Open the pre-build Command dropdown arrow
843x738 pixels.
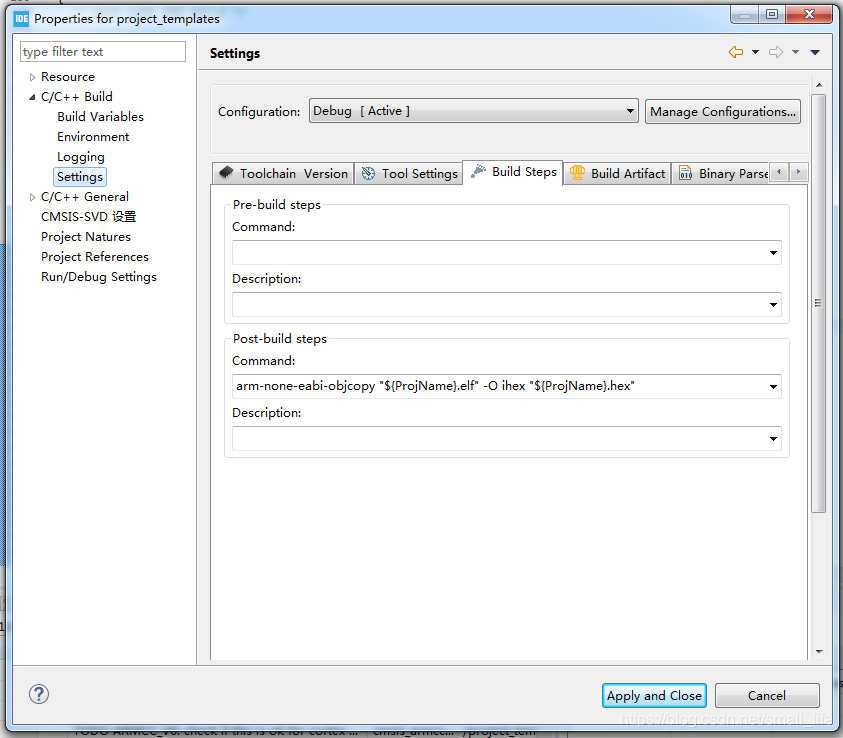773,253
